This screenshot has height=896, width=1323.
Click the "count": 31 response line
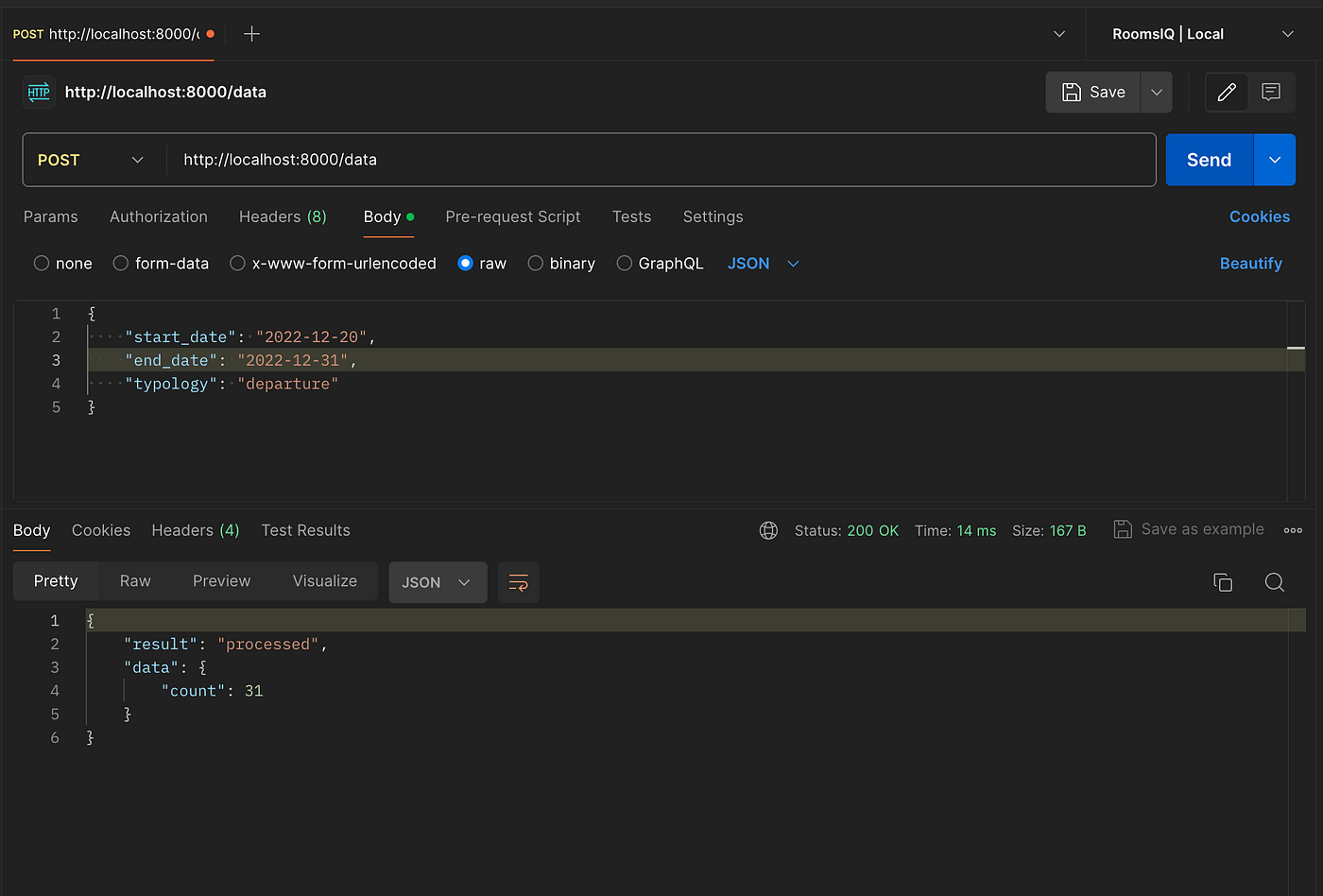pyautogui.click(x=213, y=691)
